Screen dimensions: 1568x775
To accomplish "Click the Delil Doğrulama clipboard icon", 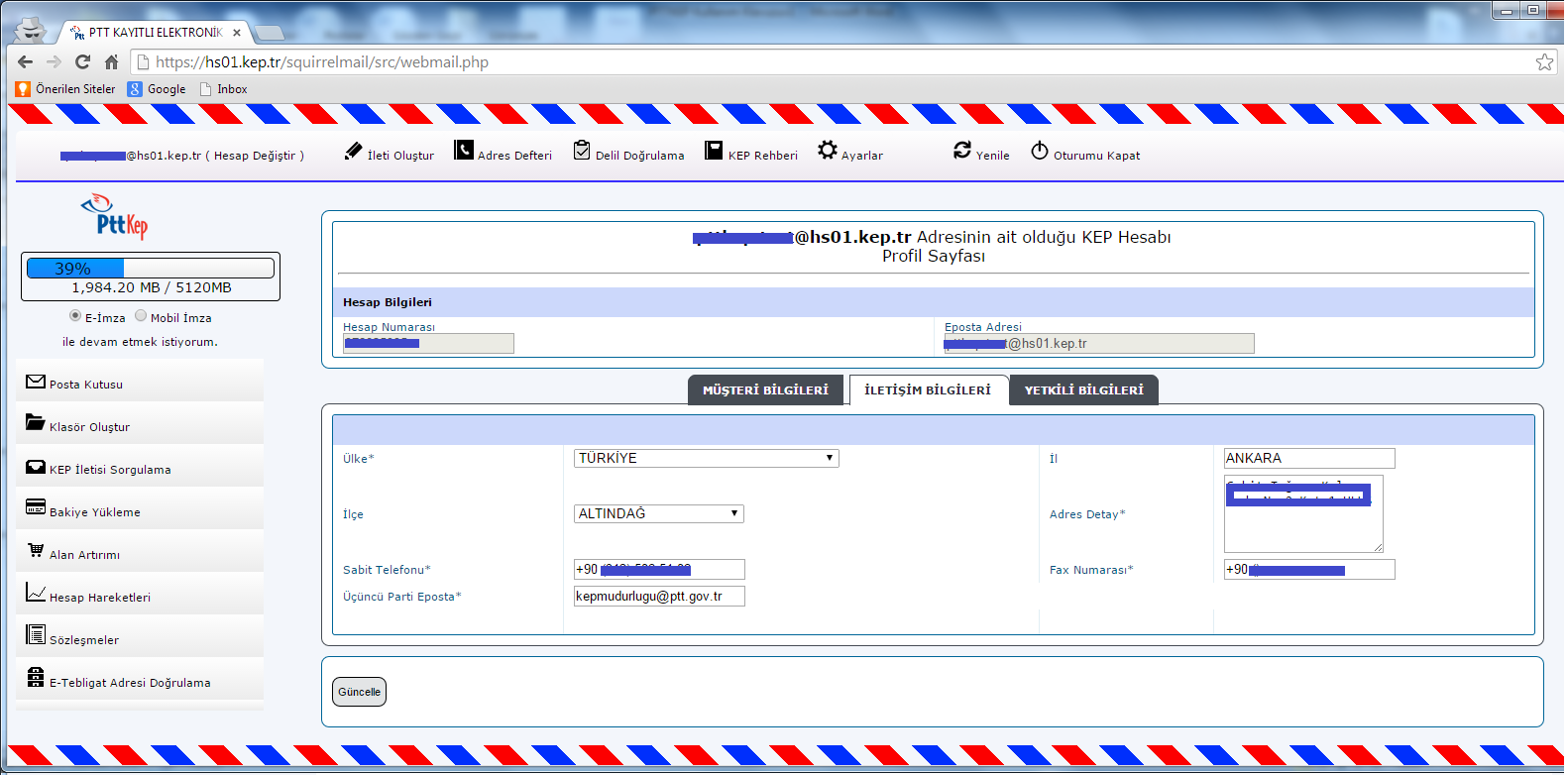I will pyautogui.click(x=582, y=150).
